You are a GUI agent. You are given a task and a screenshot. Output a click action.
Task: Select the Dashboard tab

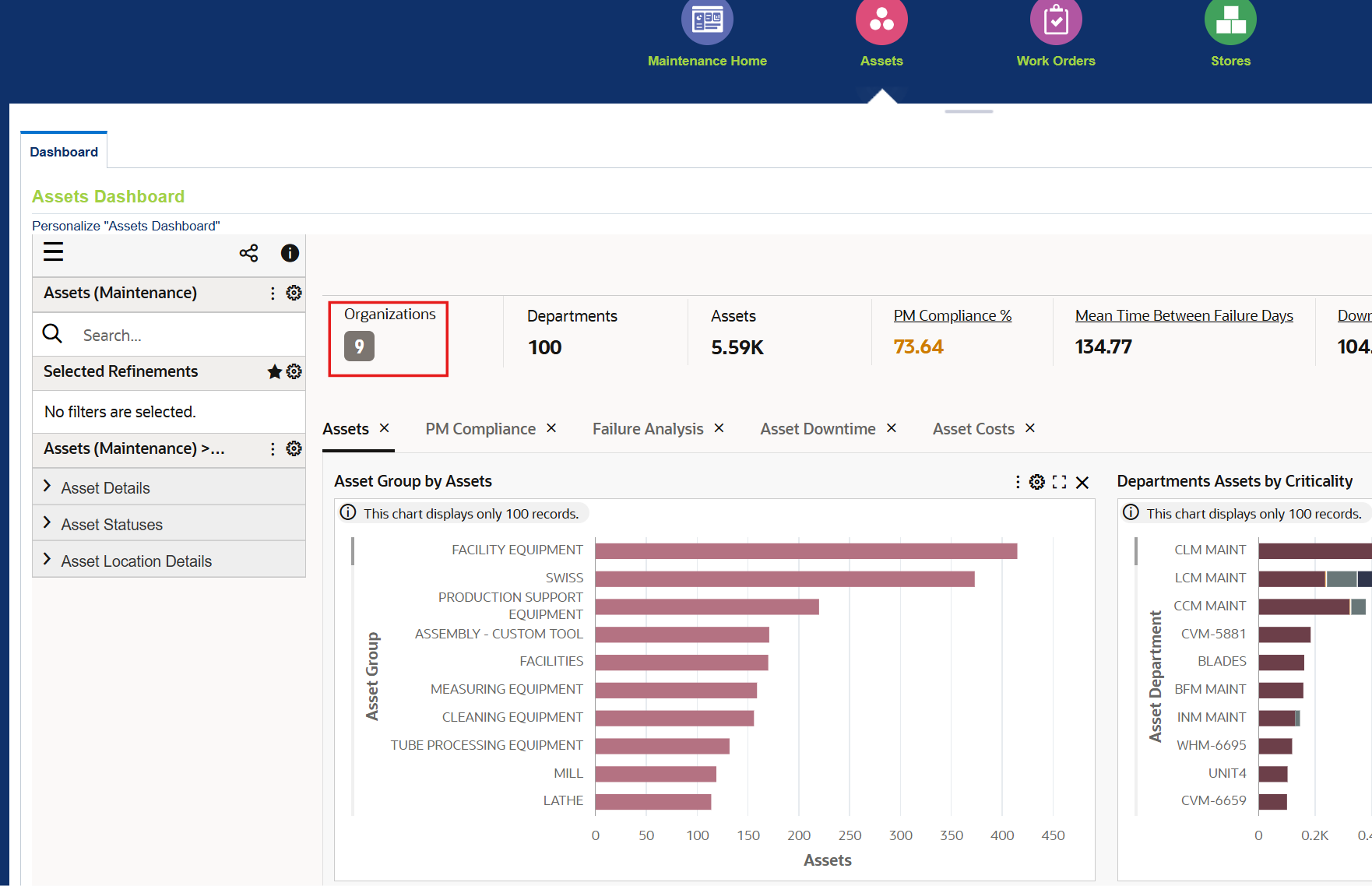[64, 151]
